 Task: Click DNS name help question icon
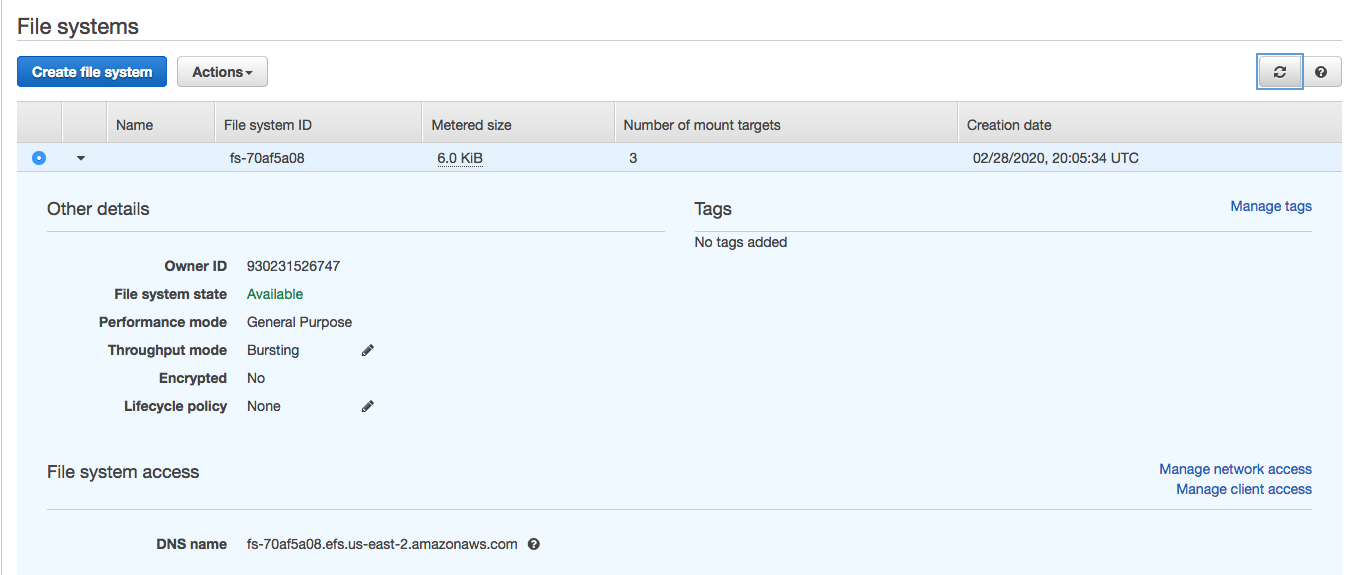pyautogui.click(x=534, y=544)
